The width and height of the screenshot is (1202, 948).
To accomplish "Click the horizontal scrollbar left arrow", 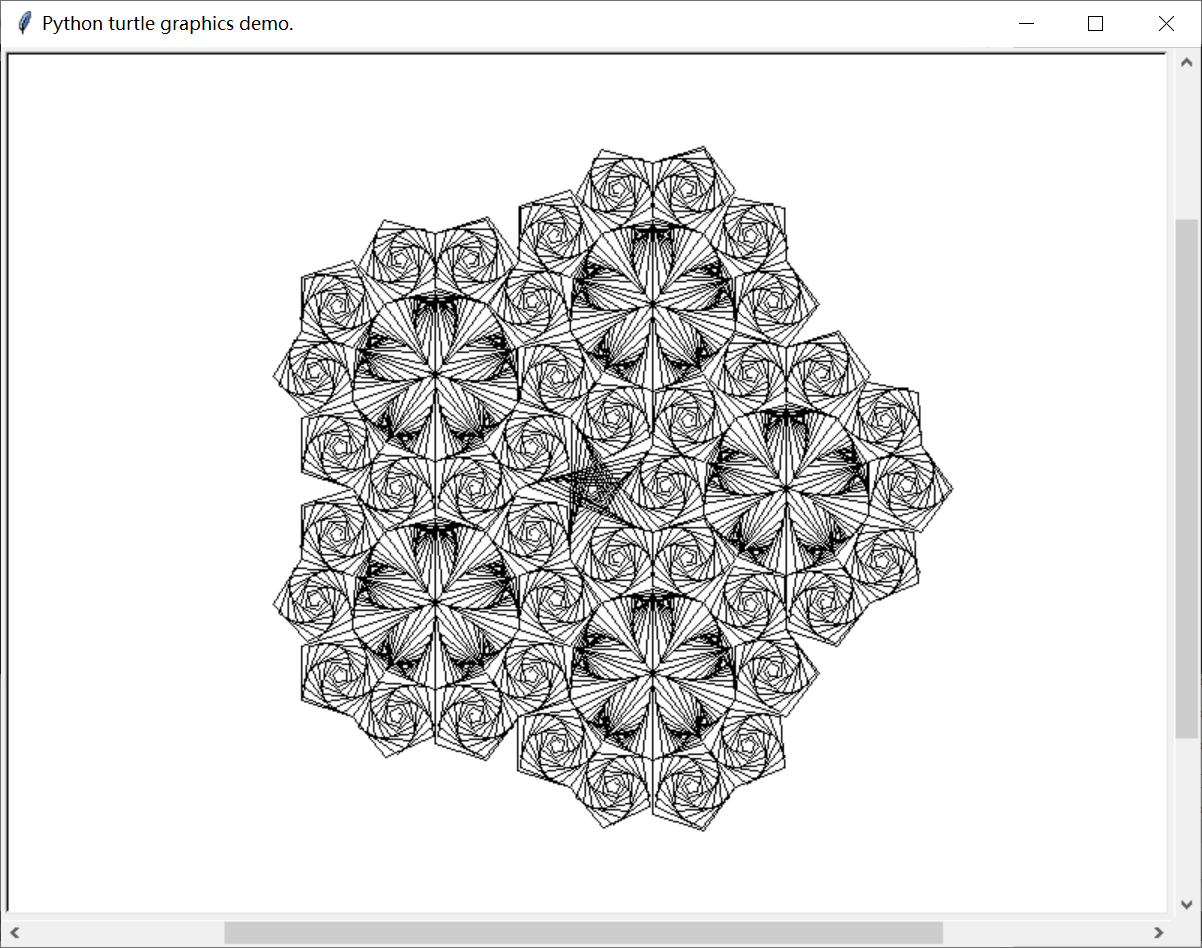I will click(16, 933).
